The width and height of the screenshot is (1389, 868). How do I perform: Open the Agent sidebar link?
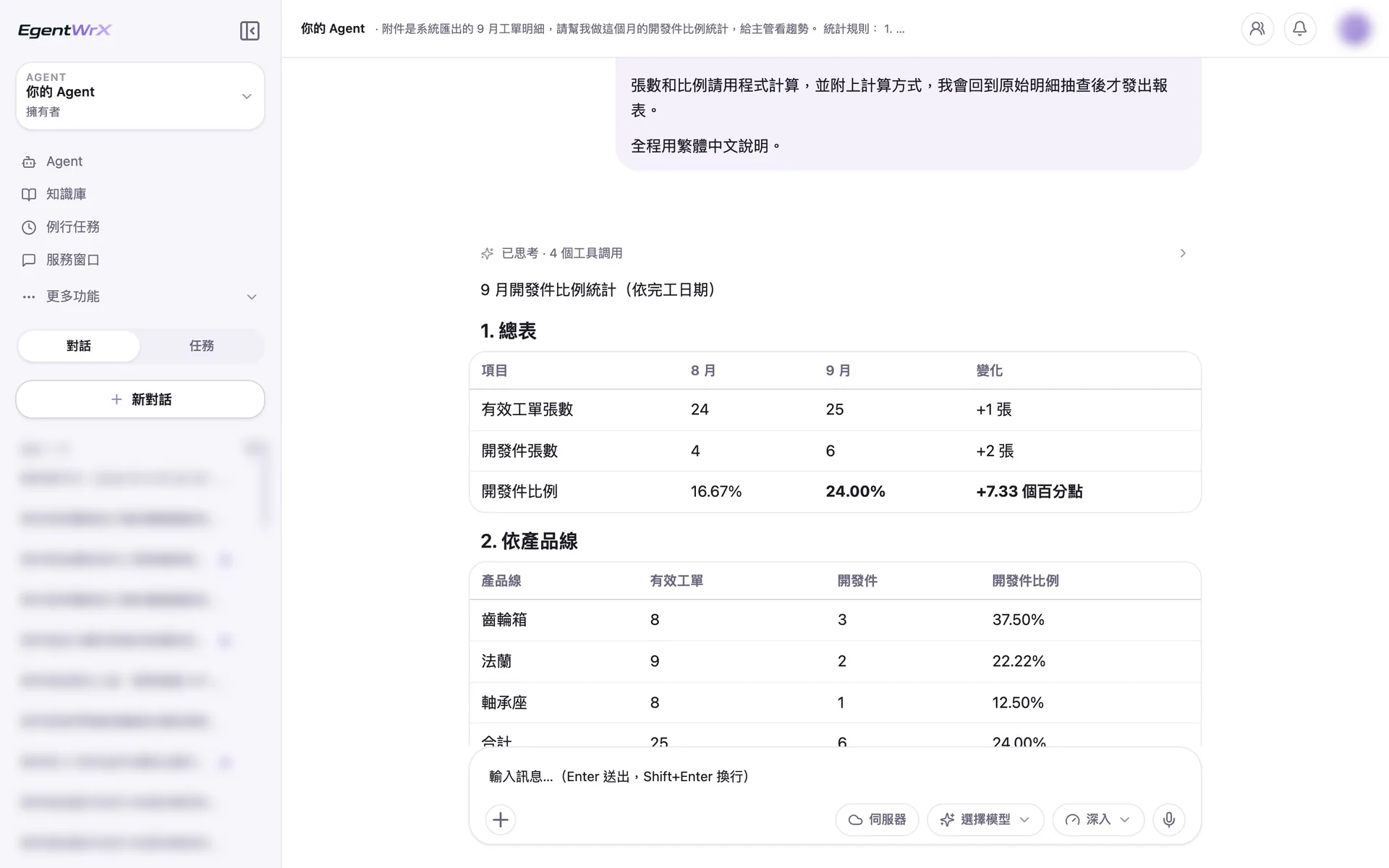click(x=140, y=161)
